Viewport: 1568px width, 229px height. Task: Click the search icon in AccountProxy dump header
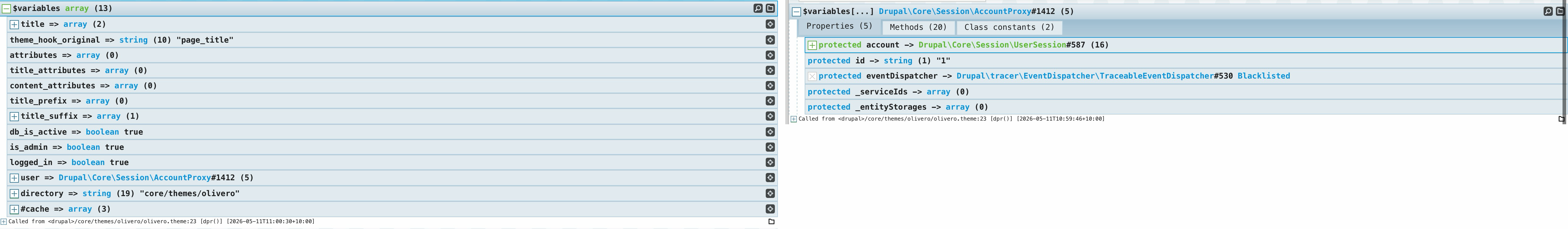[x=1549, y=12]
